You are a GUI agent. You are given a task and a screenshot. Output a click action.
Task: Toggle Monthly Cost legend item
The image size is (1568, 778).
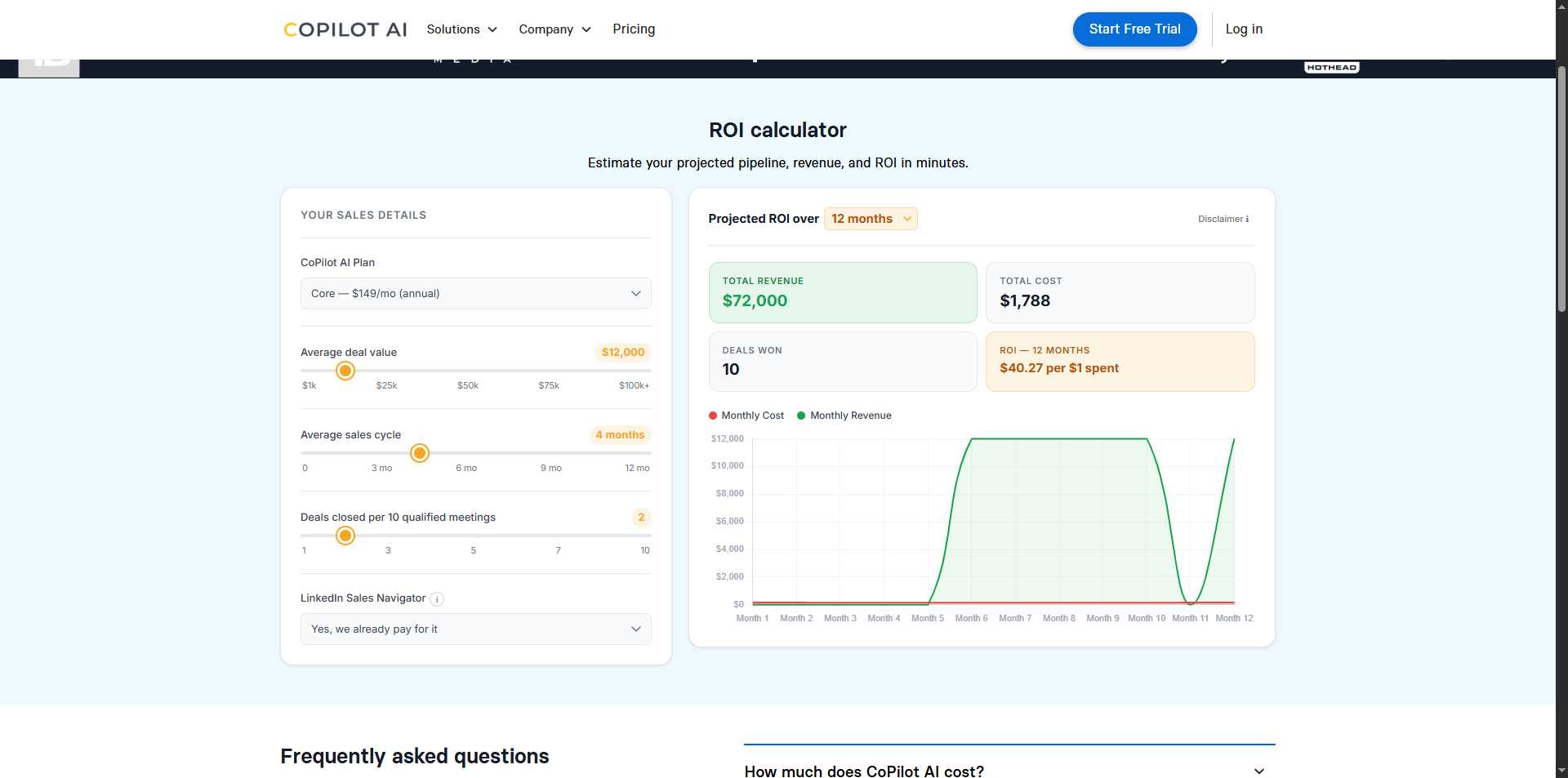(746, 416)
